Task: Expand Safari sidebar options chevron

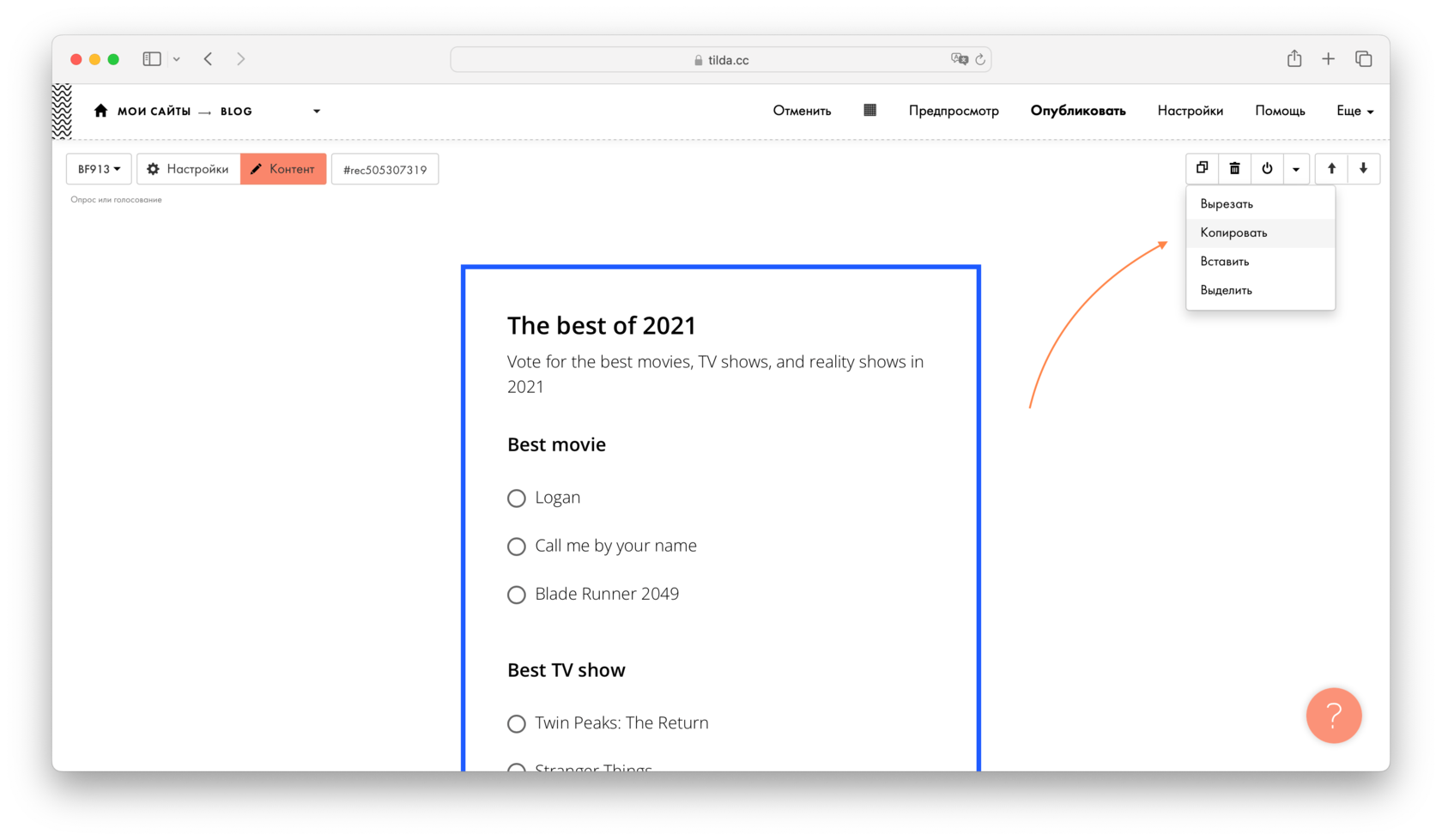Action: (x=177, y=59)
